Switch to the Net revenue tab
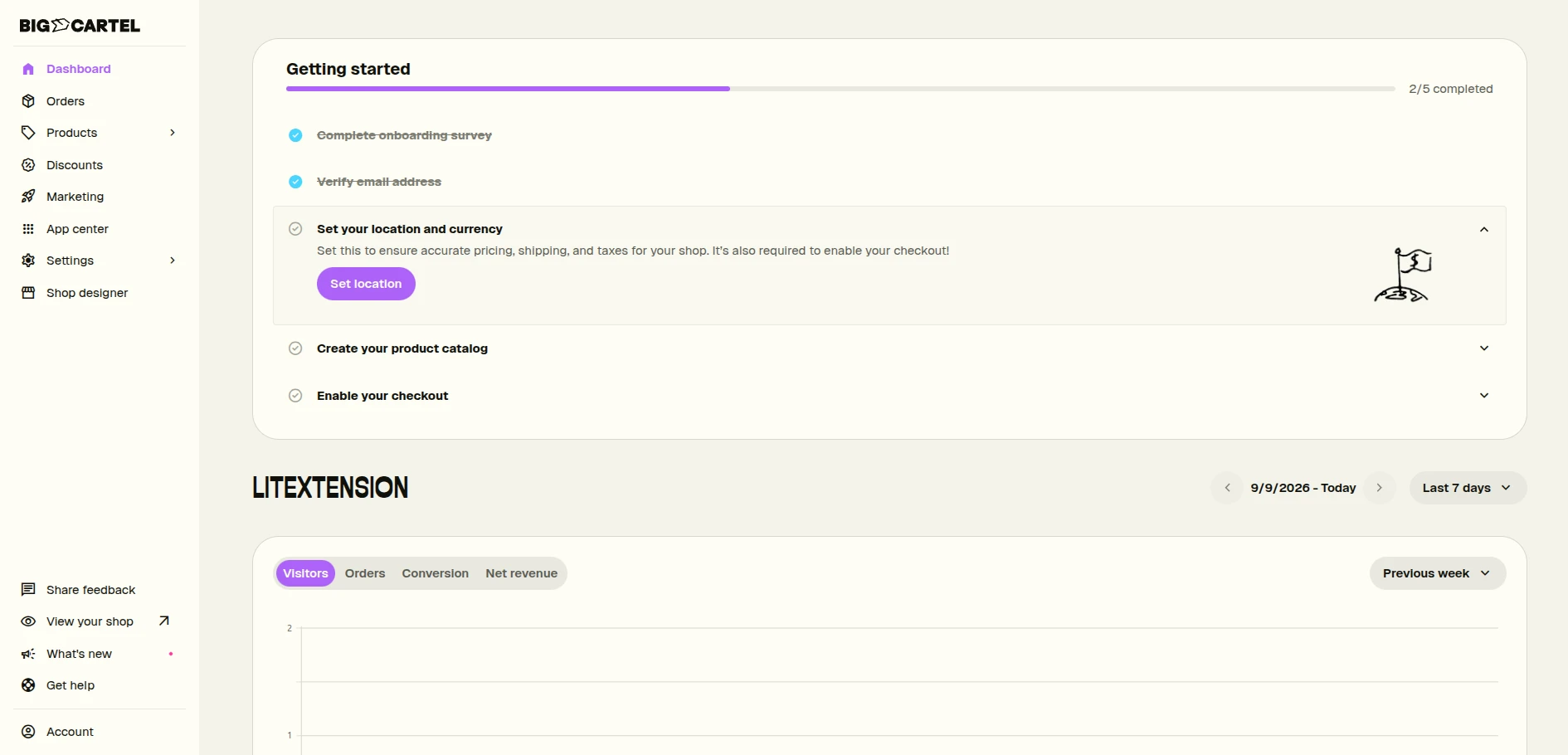The image size is (1568, 755). coord(522,573)
